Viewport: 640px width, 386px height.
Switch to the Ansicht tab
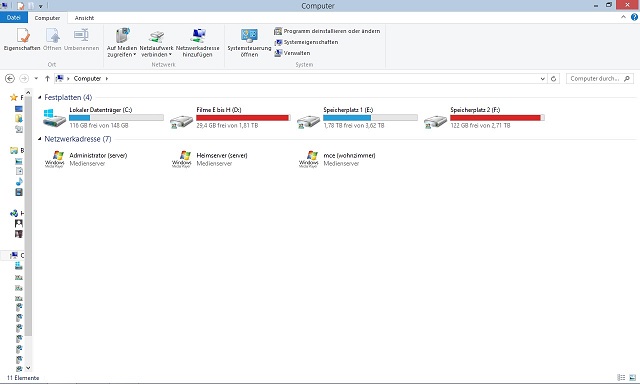pos(84,18)
